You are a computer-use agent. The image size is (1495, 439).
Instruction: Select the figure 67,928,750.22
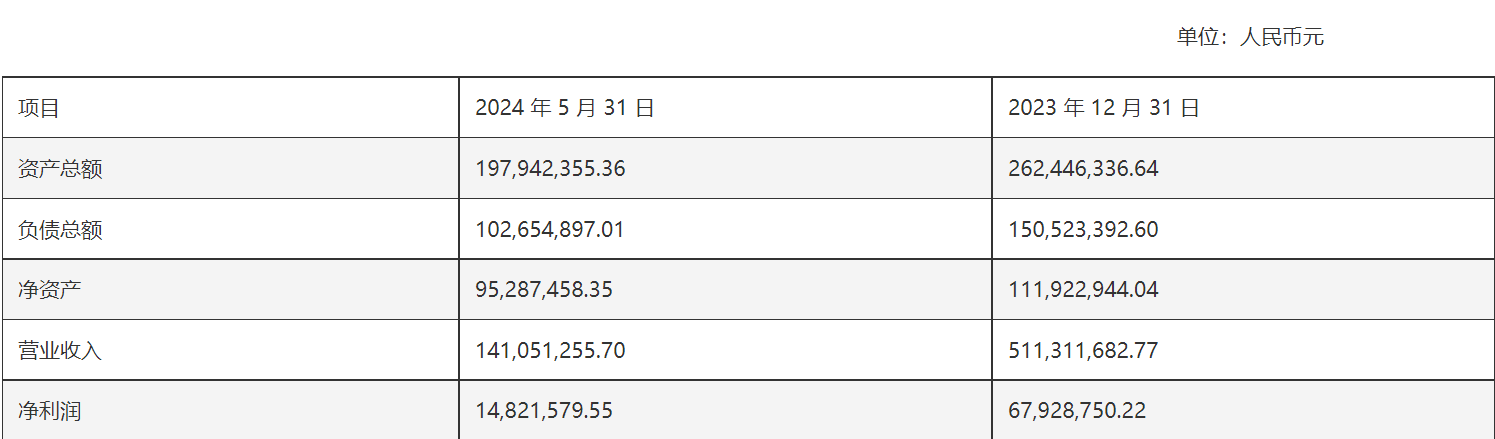coord(1076,411)
